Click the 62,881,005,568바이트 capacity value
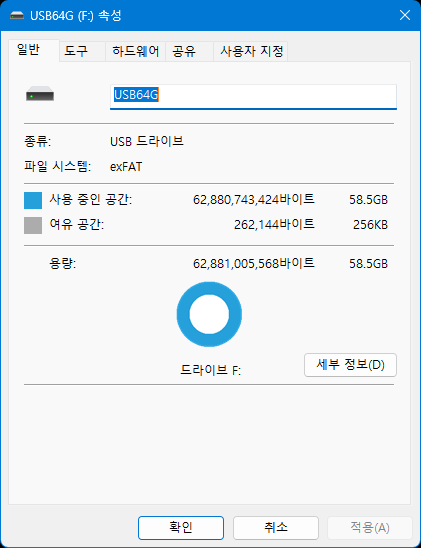 [x=254, y=264]
